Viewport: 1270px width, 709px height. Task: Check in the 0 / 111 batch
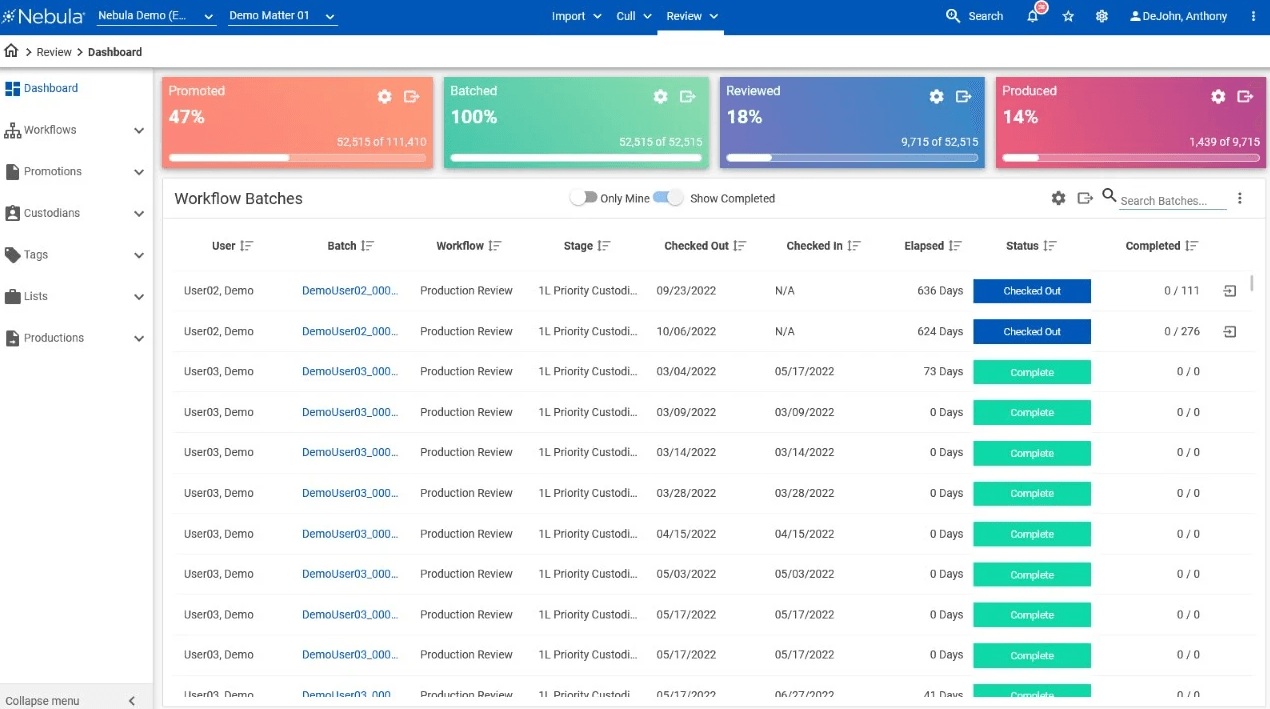1230,291
